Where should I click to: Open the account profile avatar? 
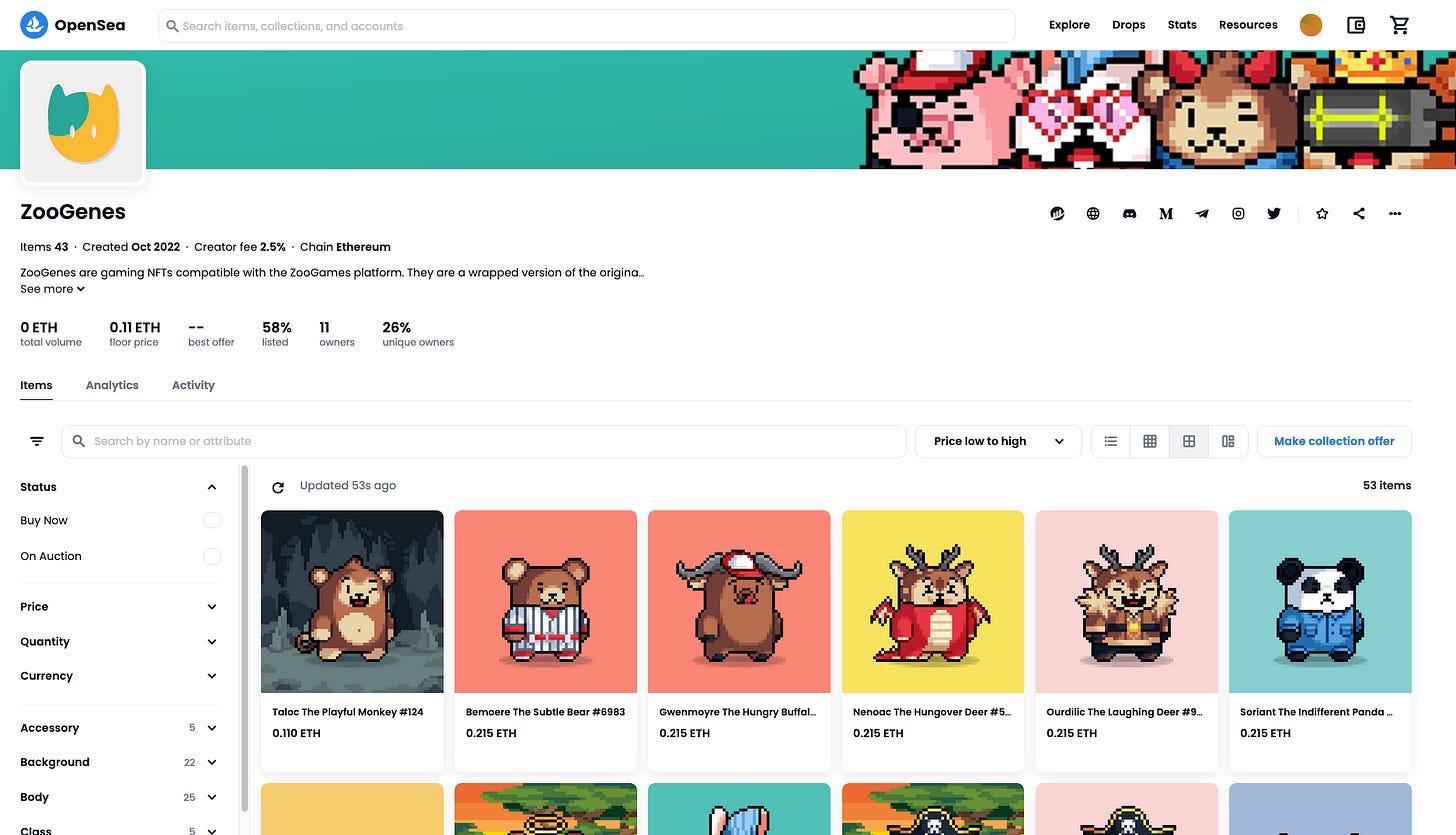[x=1310, y=25]
